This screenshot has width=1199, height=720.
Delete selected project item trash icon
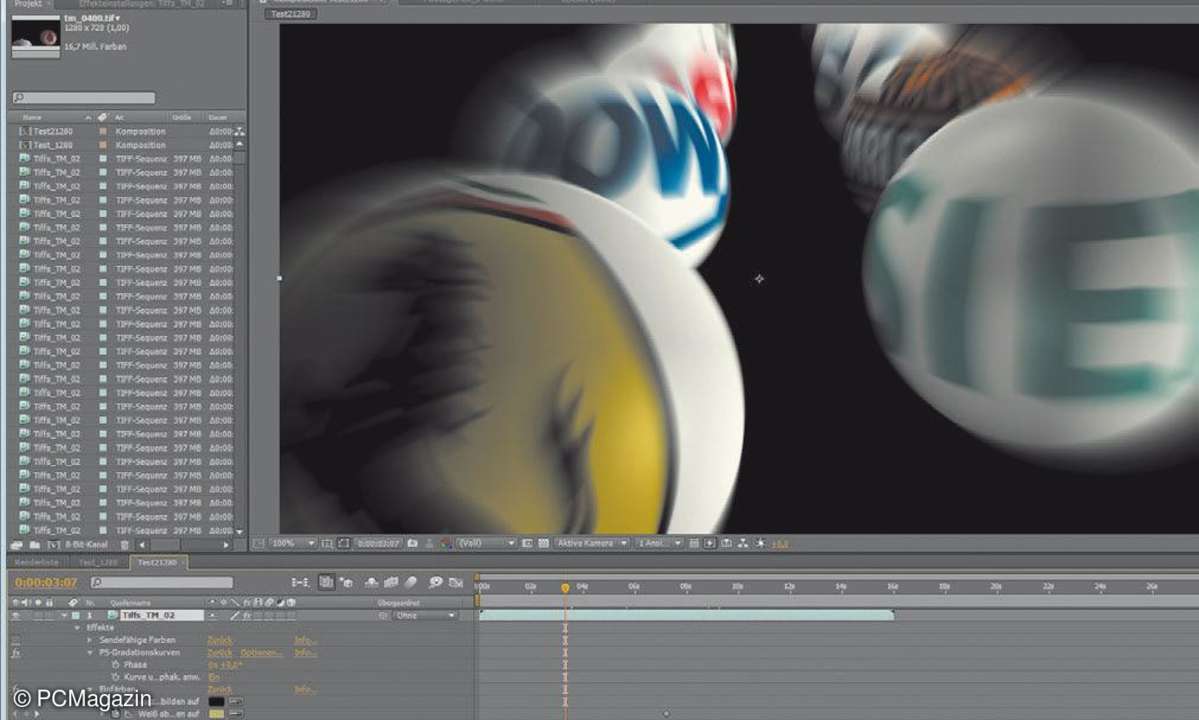point(125,545)
